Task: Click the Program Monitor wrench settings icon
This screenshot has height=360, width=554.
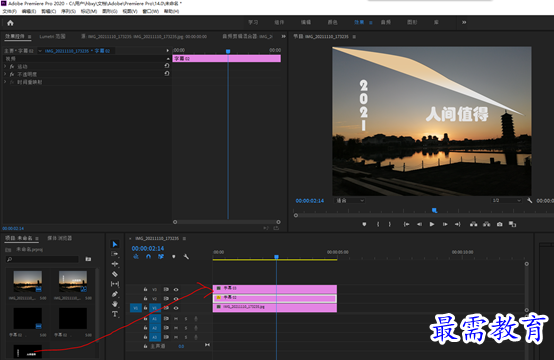Action: pyautogui.click(x=529, y=200)
